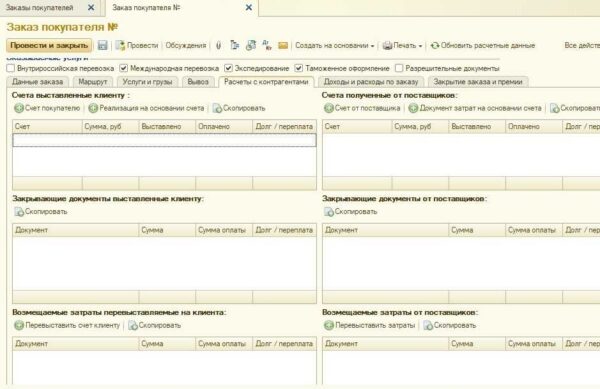Switch to Заказы покупателей window tab
This screenshot has height=389, width=600.
[39, 8]
